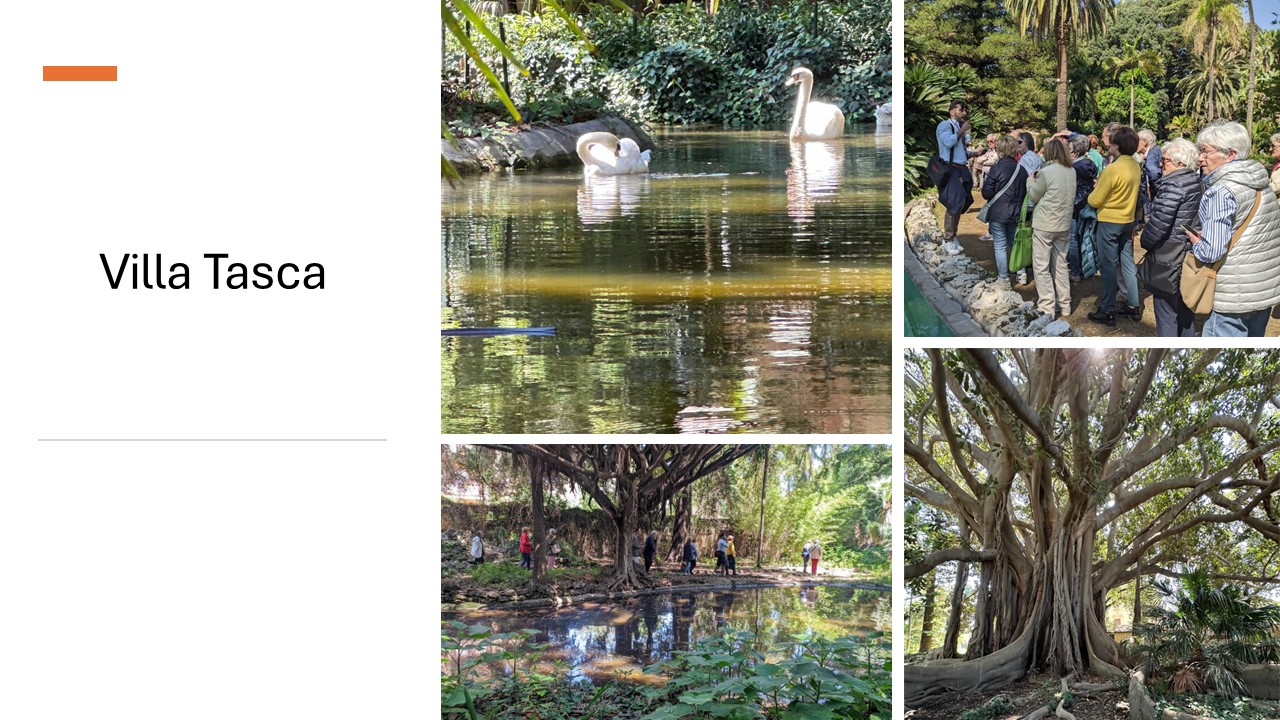Click the blue pipe floating in the pond
The image size is (1280, 720).
coord(498,331)
